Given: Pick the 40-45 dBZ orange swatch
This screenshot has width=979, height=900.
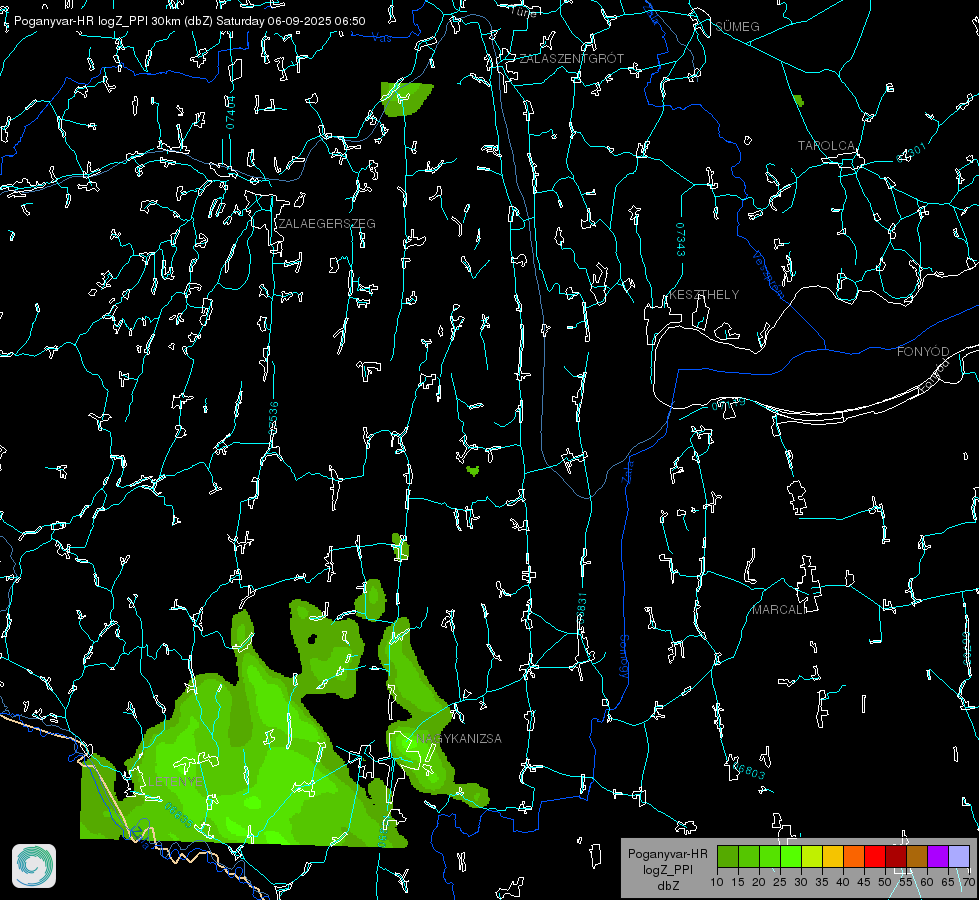Looking at the screenshot, I should [x=854, y=856].
